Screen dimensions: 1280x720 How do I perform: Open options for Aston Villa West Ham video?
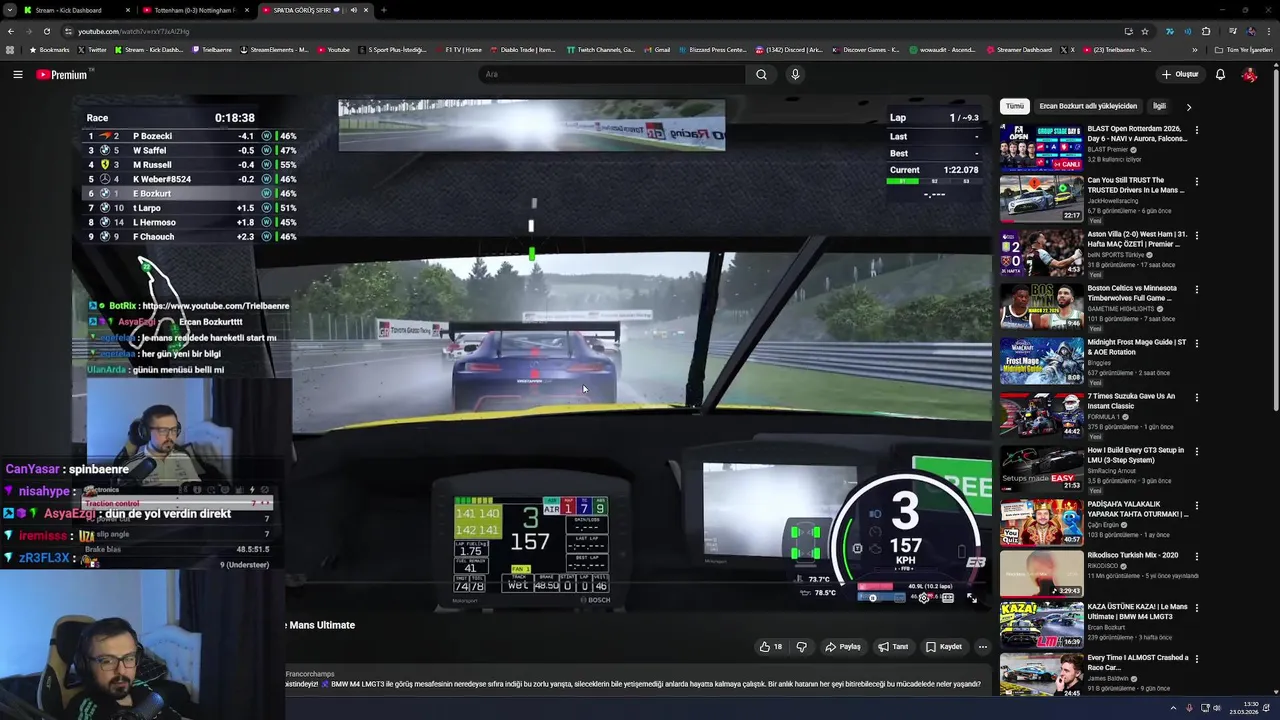point(1196,236)
